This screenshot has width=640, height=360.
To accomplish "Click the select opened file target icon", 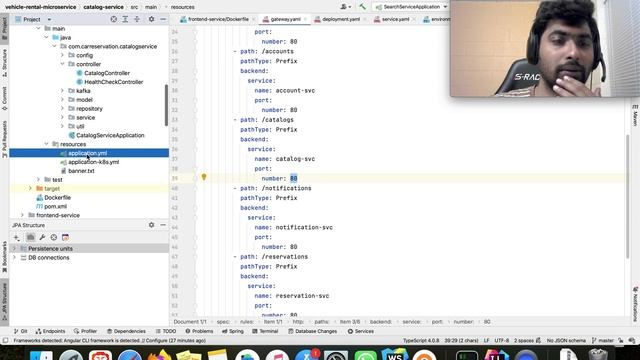I will (113, 19).
